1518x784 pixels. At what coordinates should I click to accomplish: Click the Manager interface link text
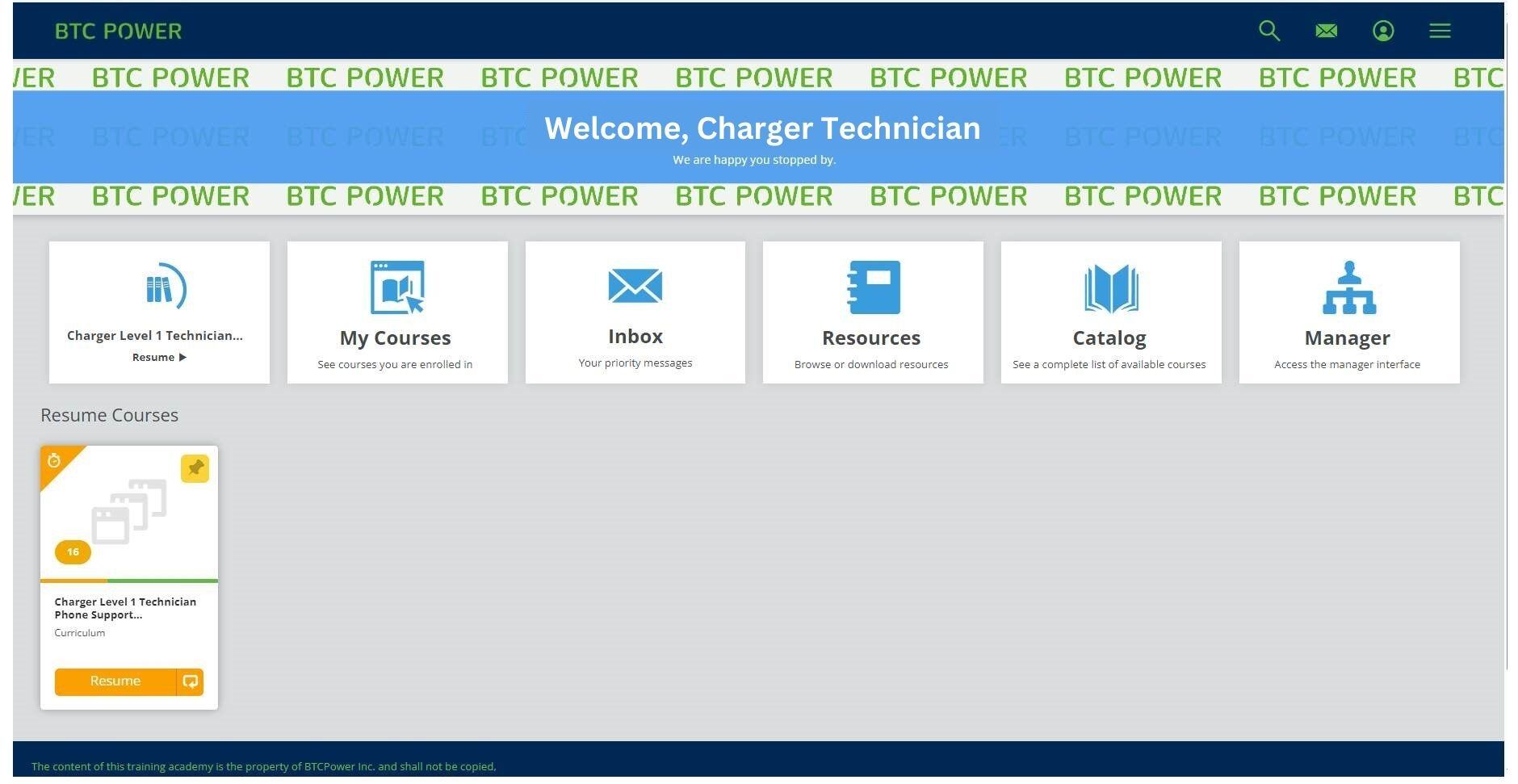1347,364
